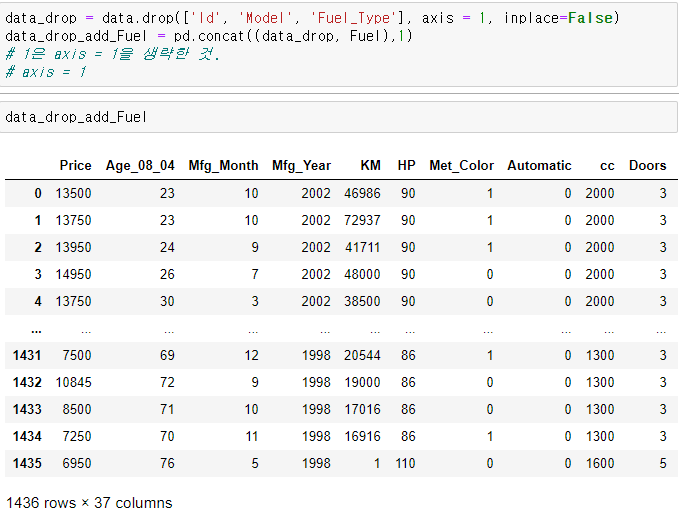Click the HP value 110
This screenshot has width=679, height=516.
(x=405, y=463)
